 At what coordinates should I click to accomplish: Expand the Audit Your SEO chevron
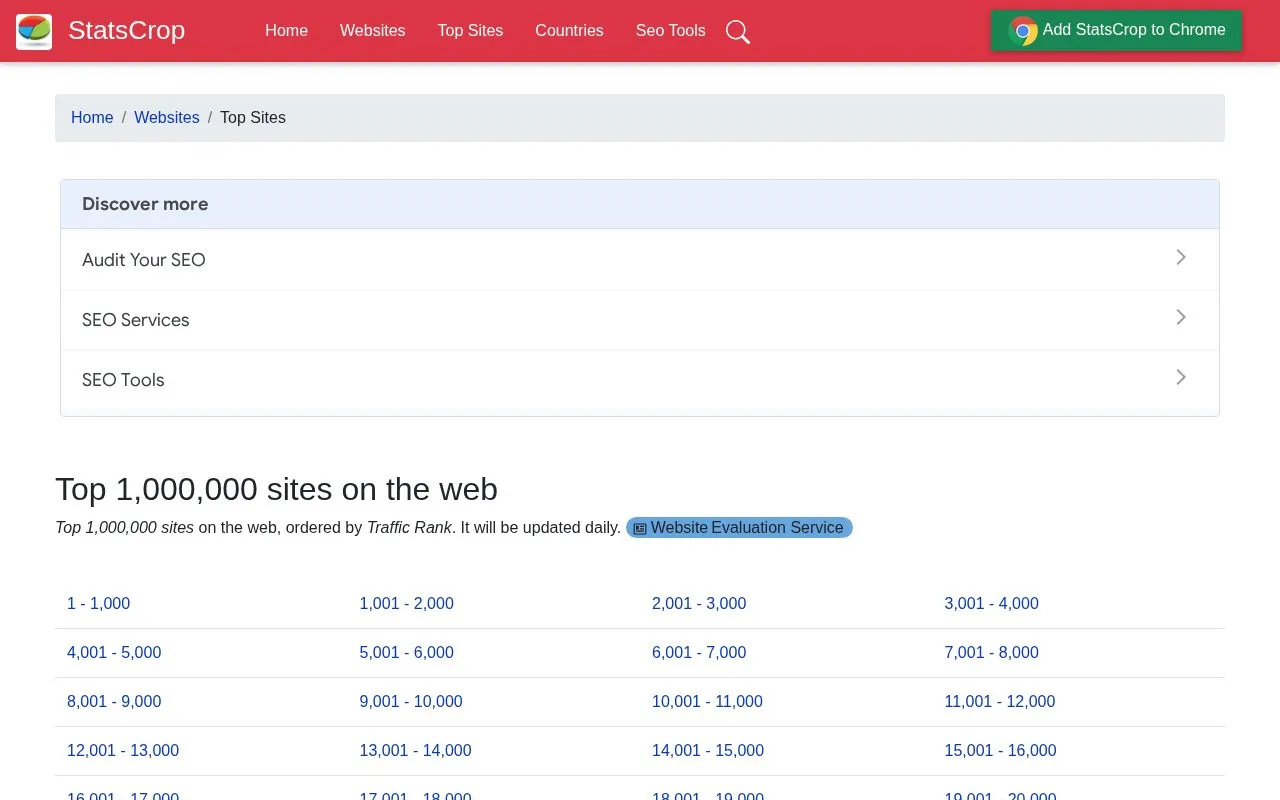click(x=1181, y=257)
